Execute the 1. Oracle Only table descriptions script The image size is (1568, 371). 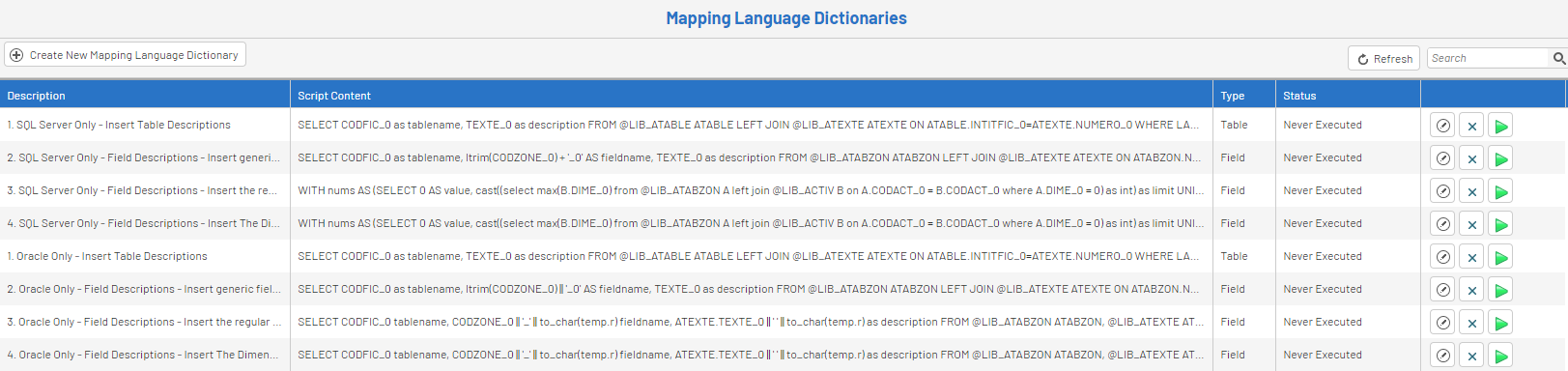tap(1500, 257)
